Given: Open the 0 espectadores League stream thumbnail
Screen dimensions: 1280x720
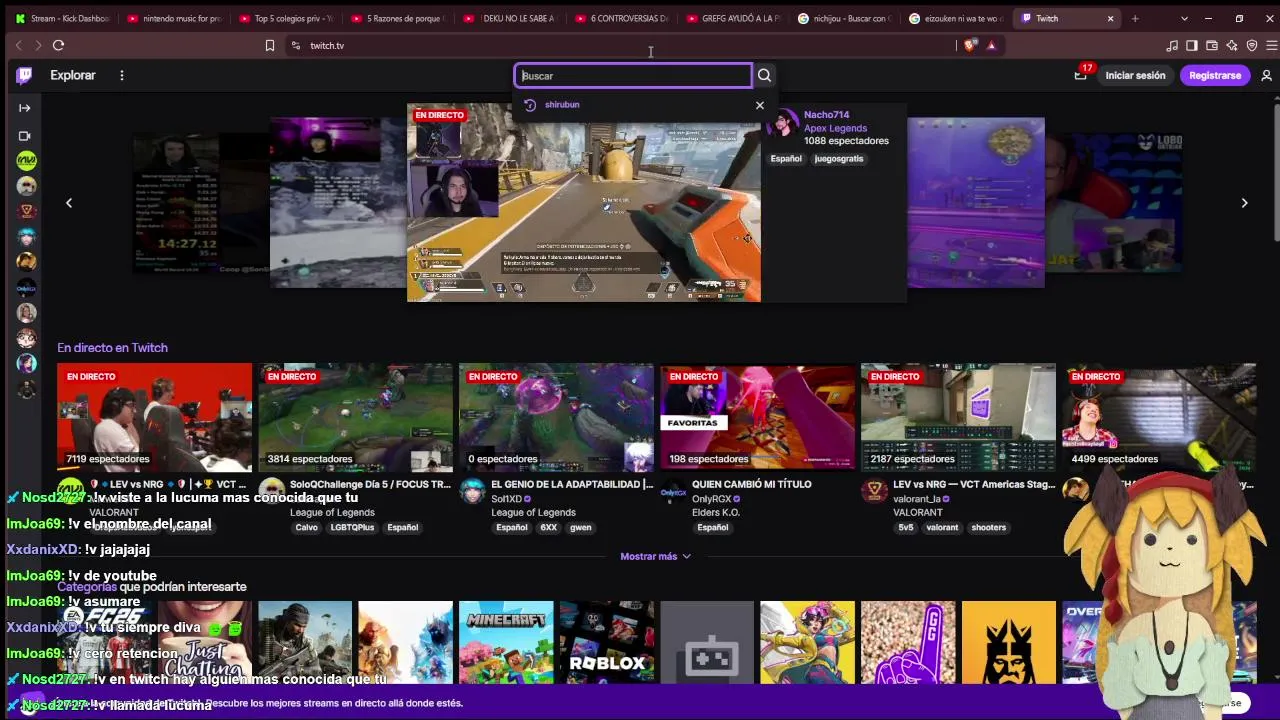Looking at the screenshot, I should coord(557,418).
